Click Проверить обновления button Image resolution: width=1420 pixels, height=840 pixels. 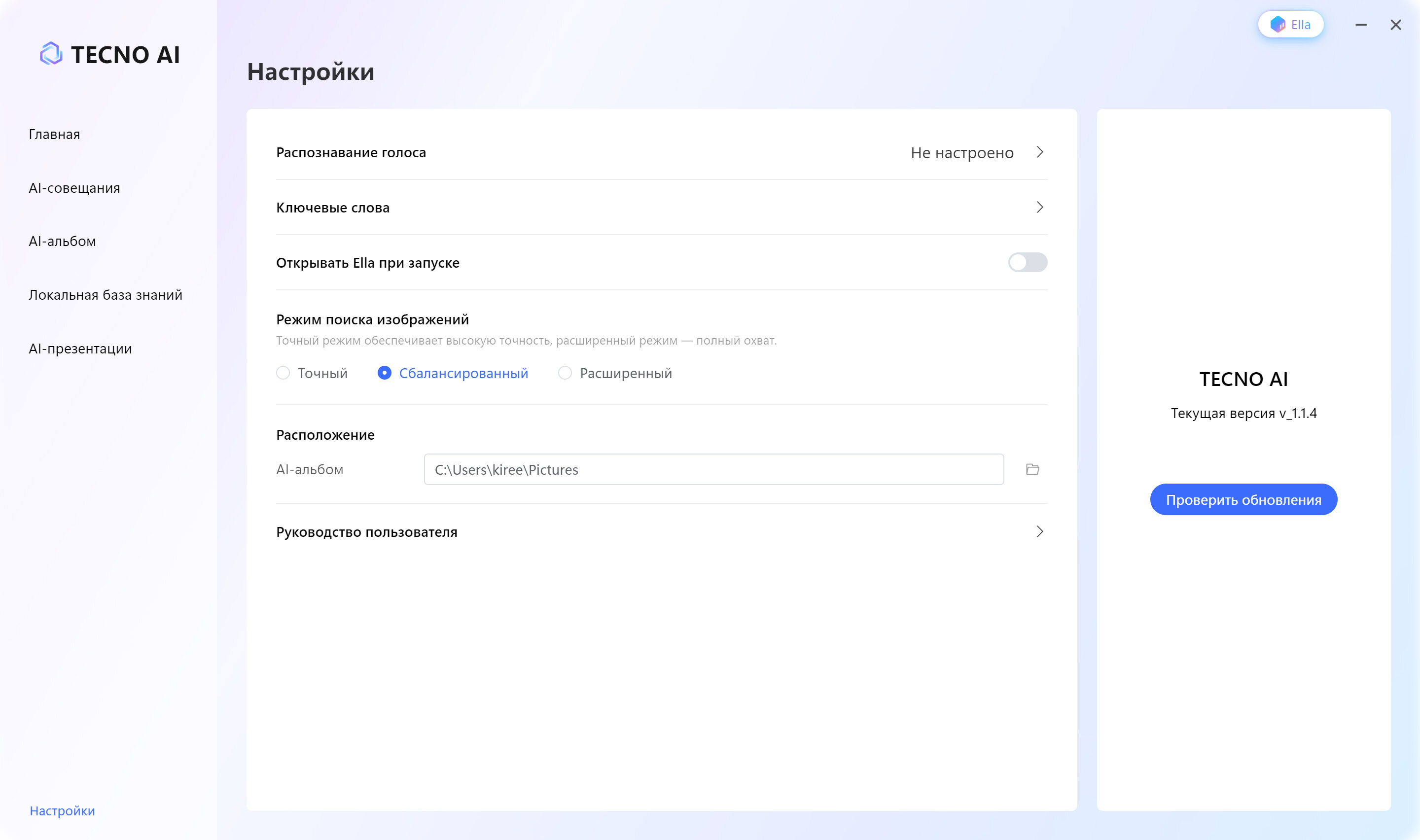click(x=1243, y=500)
